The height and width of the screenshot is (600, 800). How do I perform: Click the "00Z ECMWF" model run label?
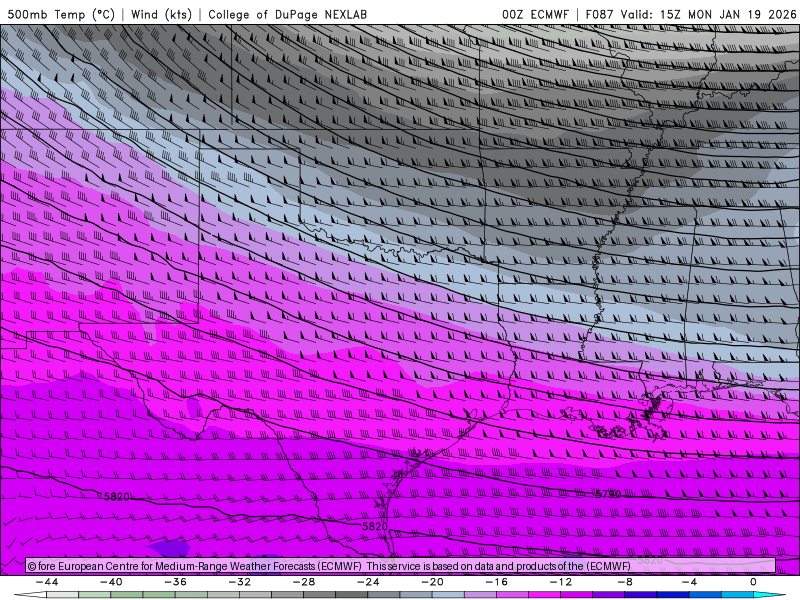click(535, 14)
